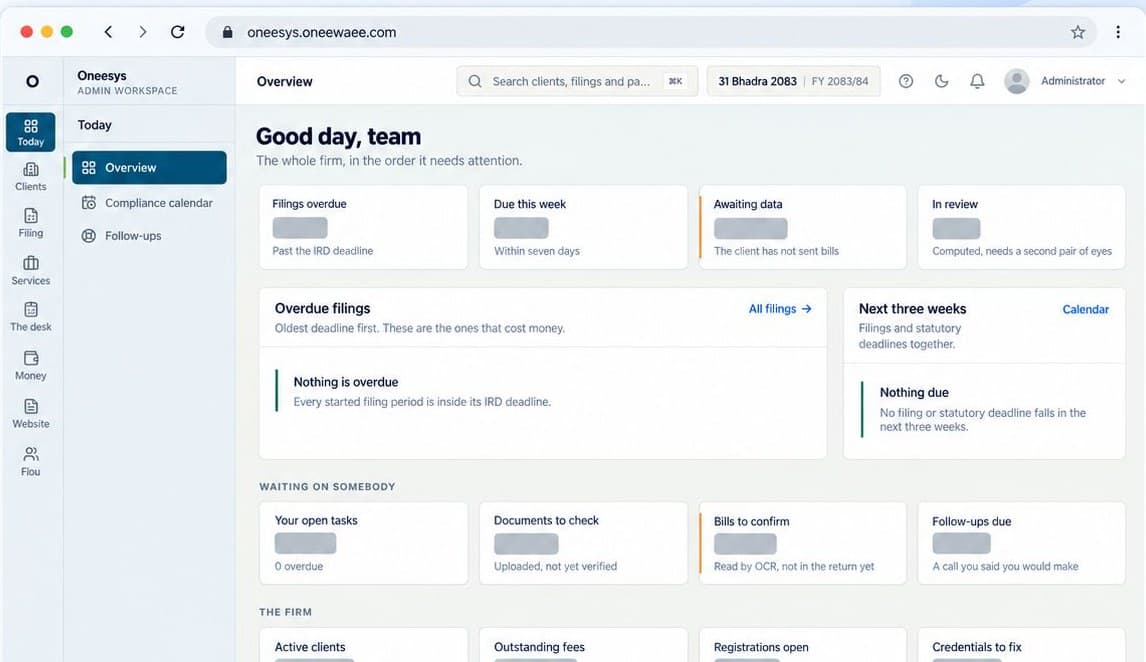
Task: Open the In review card
Action: pos(1022,227)
